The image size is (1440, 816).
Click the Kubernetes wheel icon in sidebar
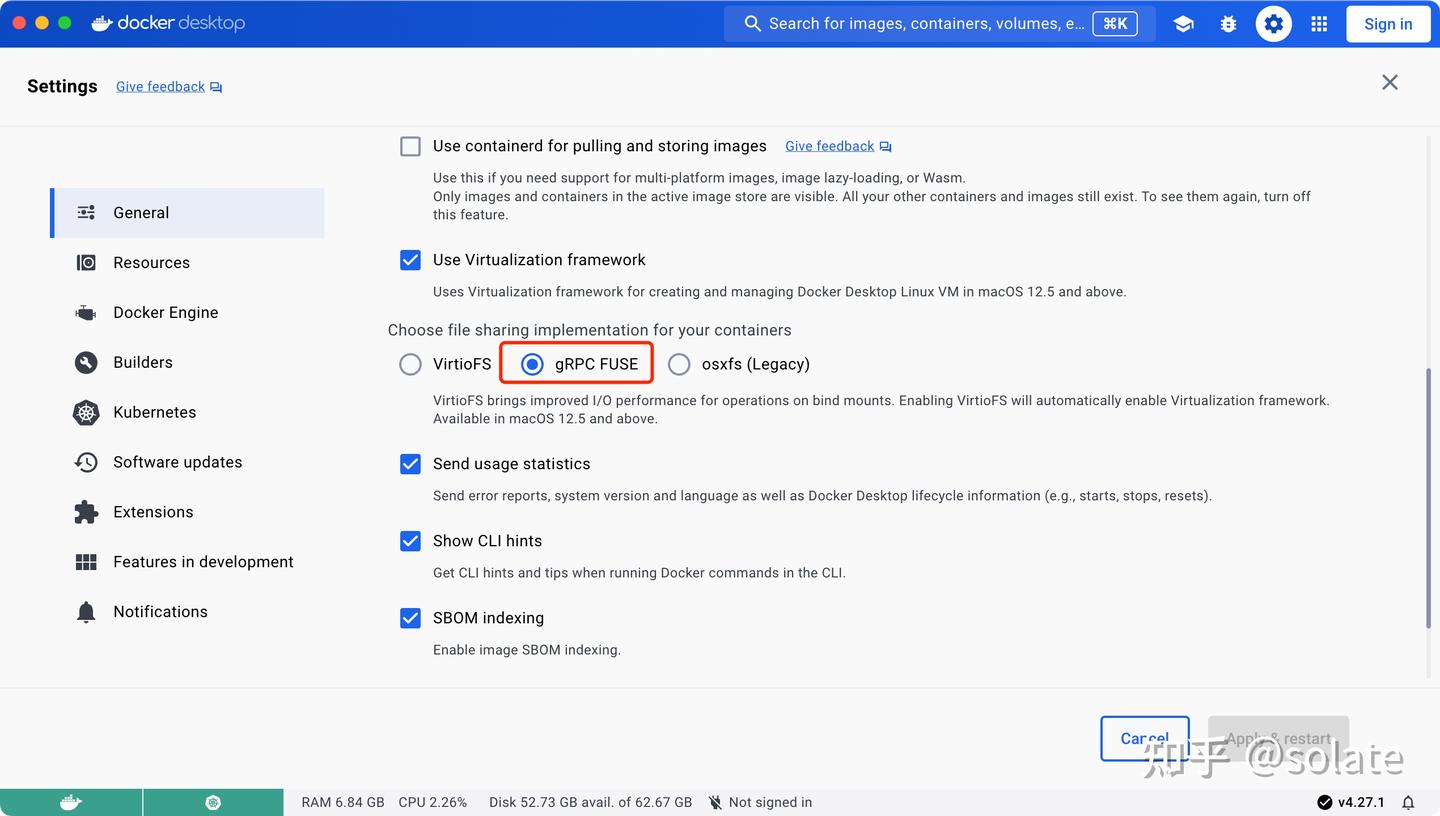click(86, 412)
